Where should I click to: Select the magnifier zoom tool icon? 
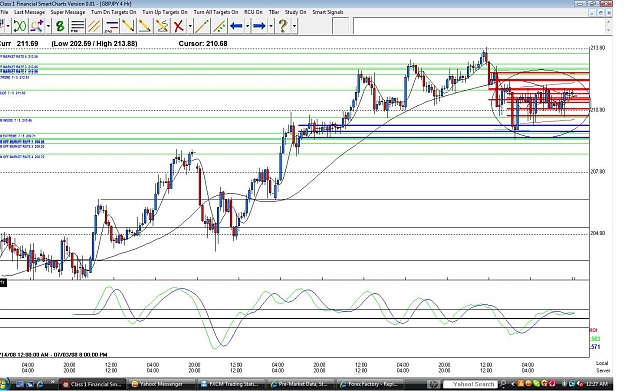(x=37, y=26)
